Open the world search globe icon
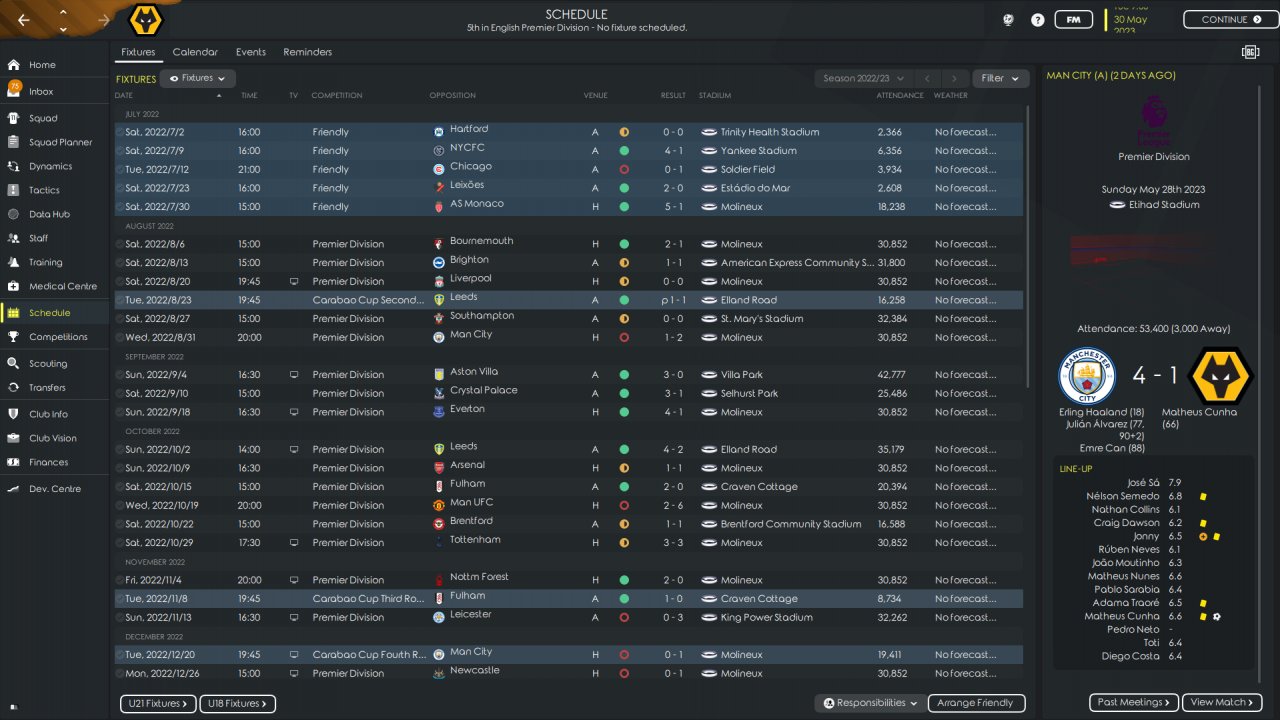The width and height of the screenshot is (1280, 720). tap(1010, 20)
